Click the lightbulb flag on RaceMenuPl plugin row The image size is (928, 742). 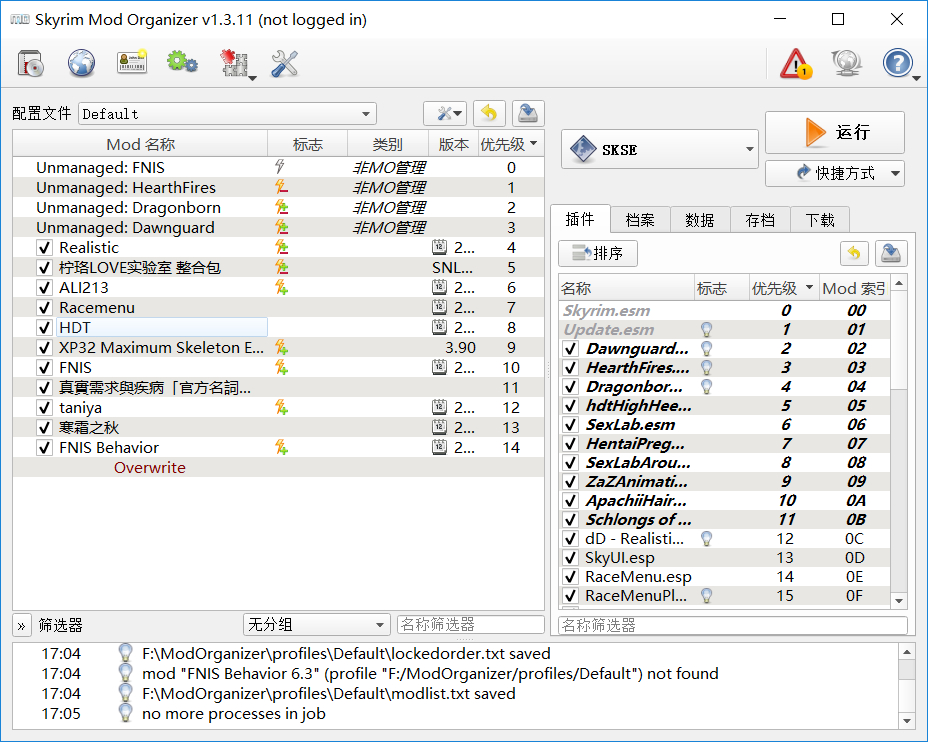tap(706, 595)
